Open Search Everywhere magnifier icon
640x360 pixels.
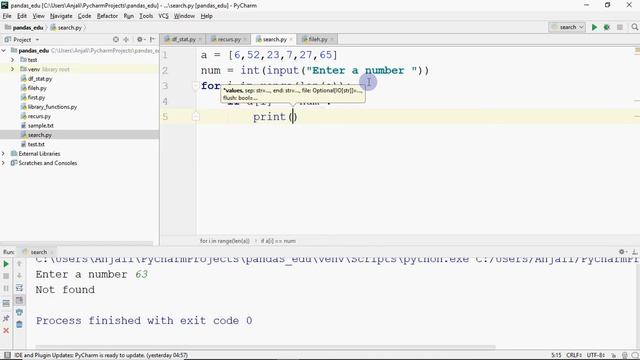(x=634, y=27)
